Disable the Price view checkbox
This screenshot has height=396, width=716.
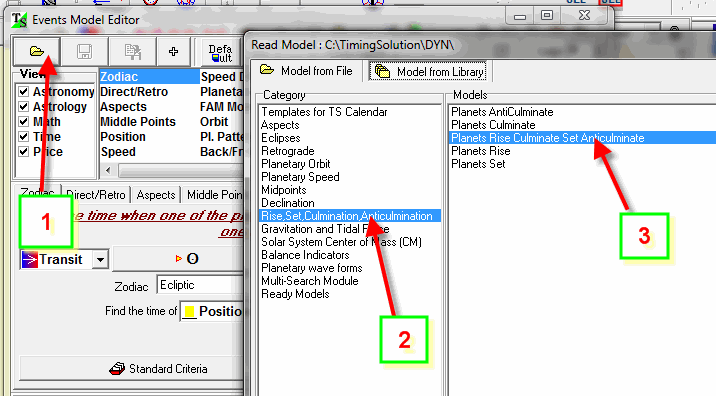coord(24,152)
